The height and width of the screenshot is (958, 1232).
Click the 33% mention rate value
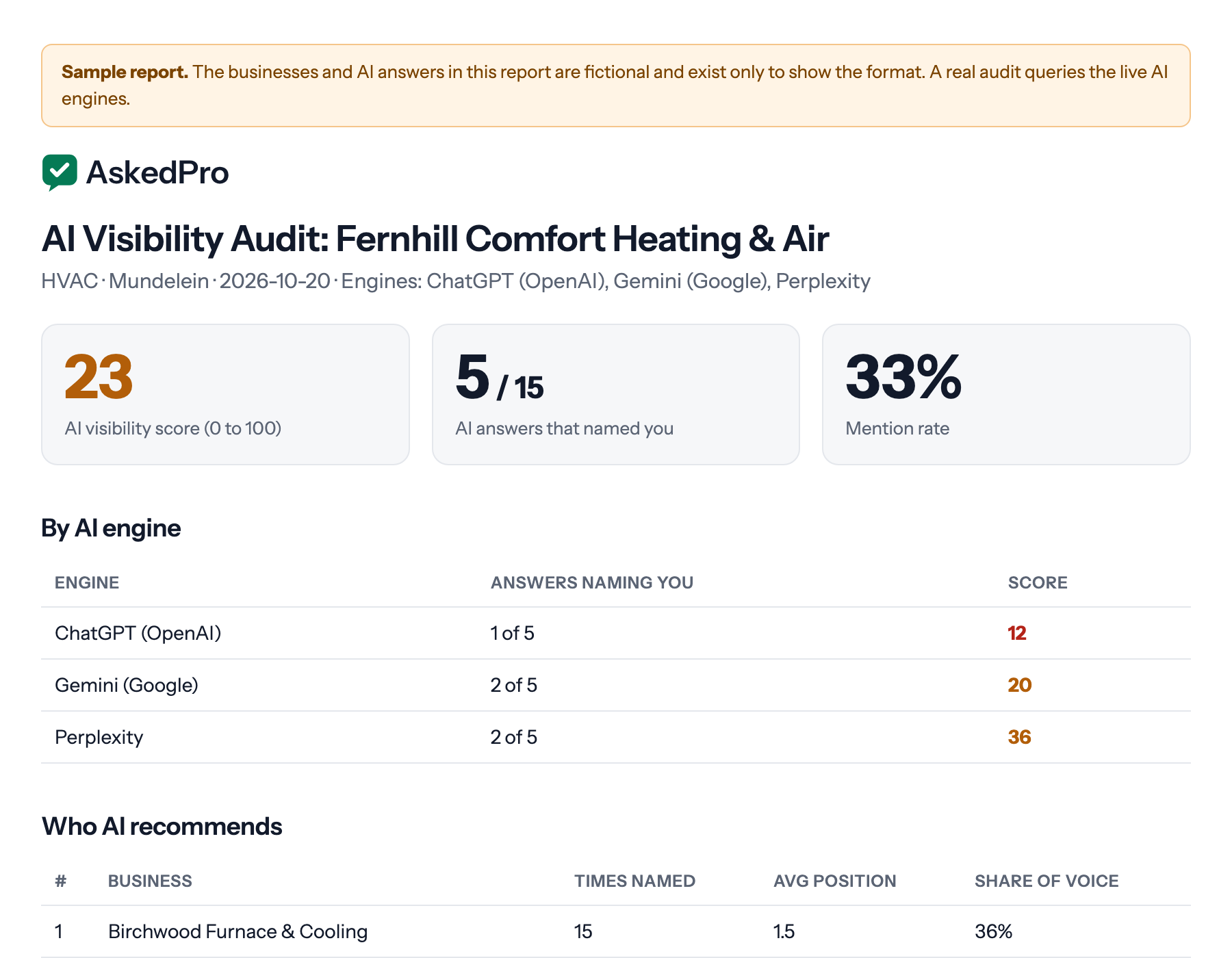pyautogui.click(x=903, y=377)
